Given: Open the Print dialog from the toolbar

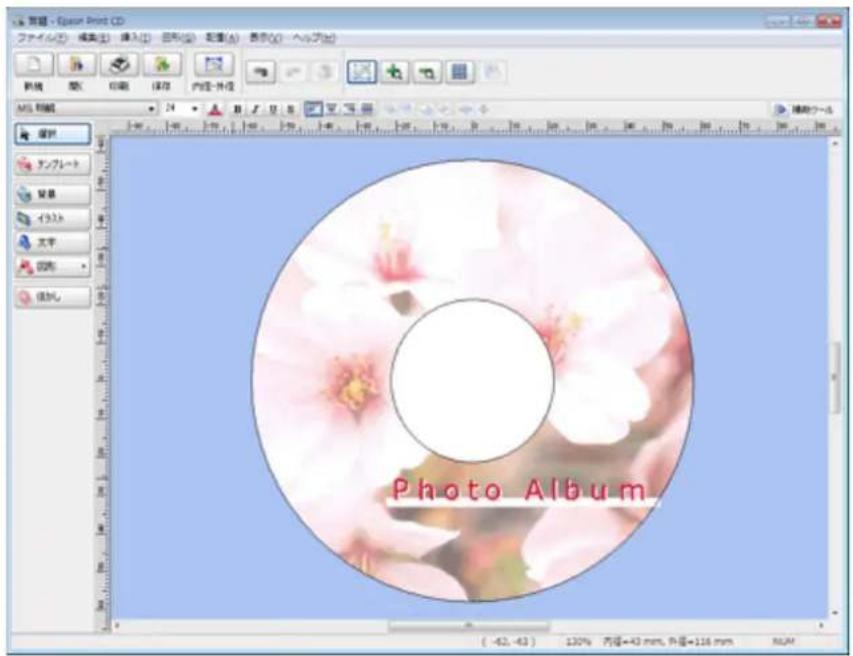Looking at the screenshot, I should [x=120, y=70].
